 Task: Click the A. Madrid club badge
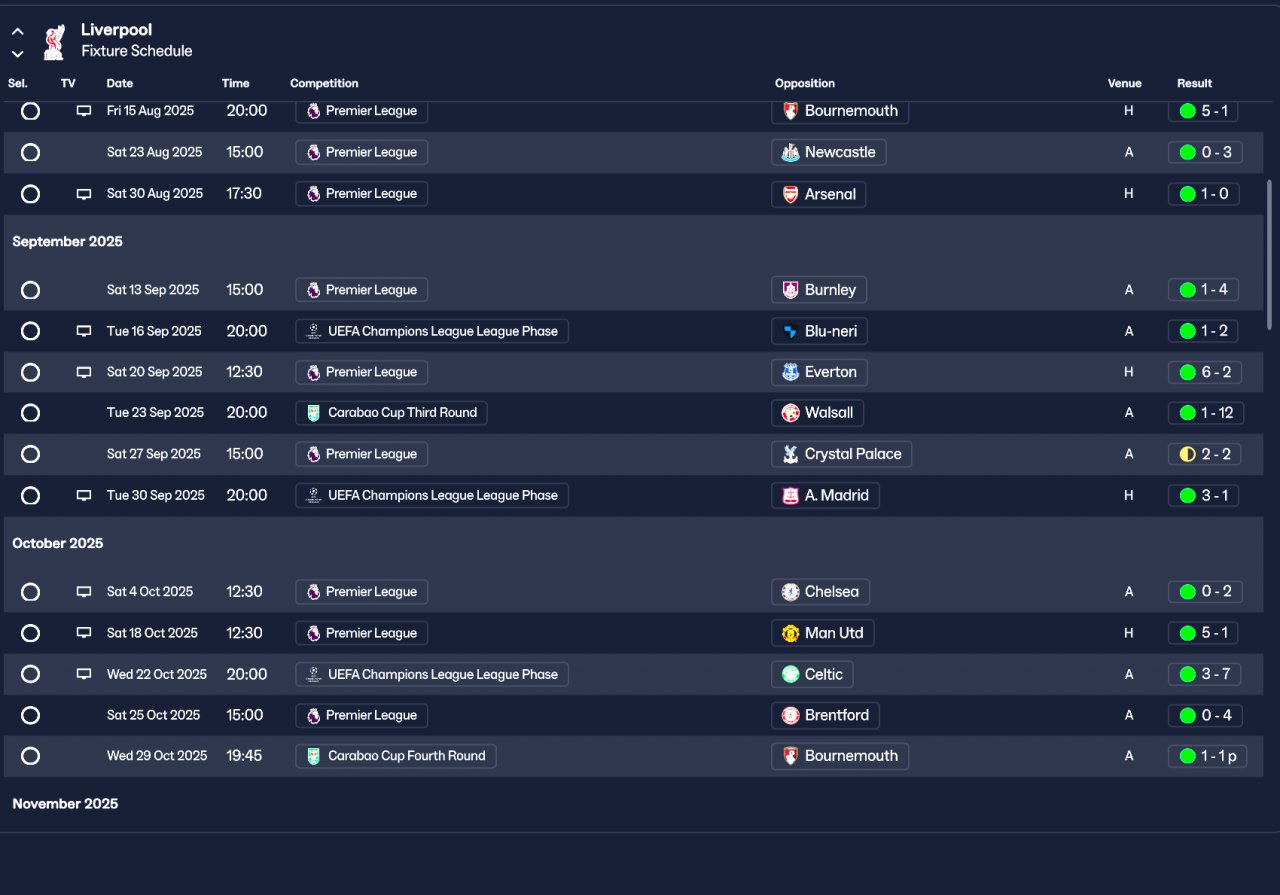(790, 495)
